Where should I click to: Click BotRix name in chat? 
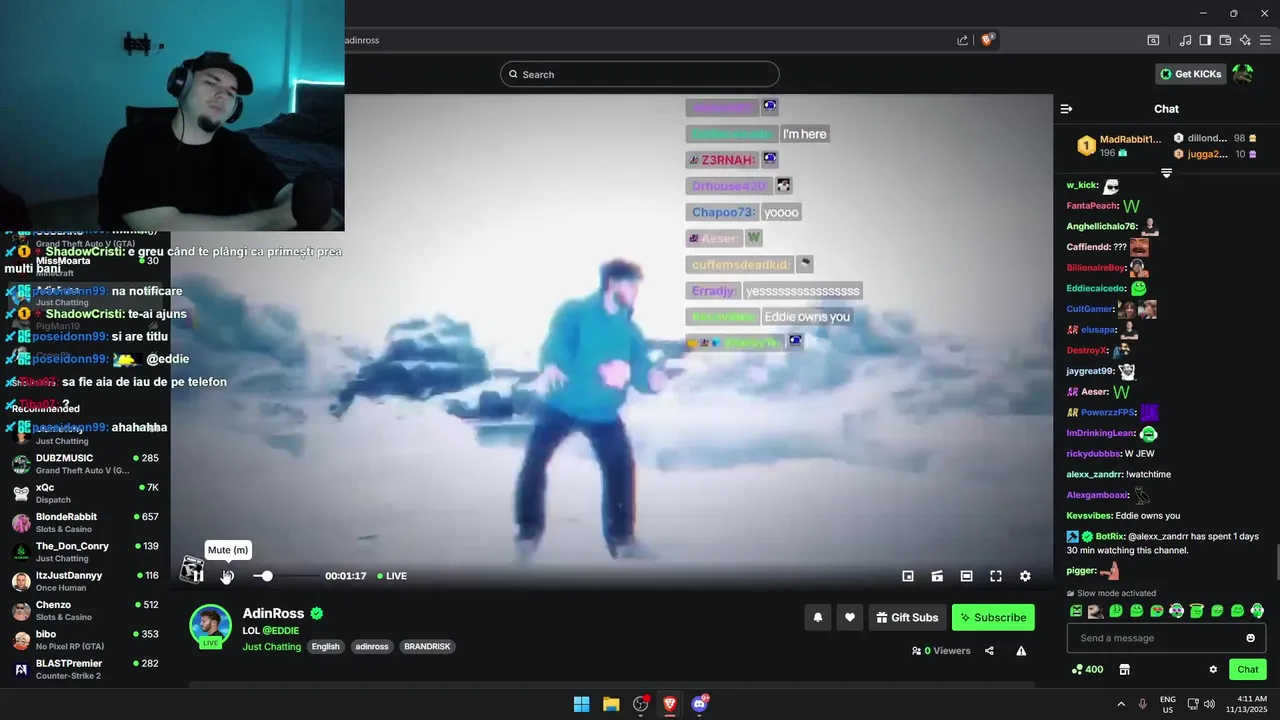[1110, 536]
